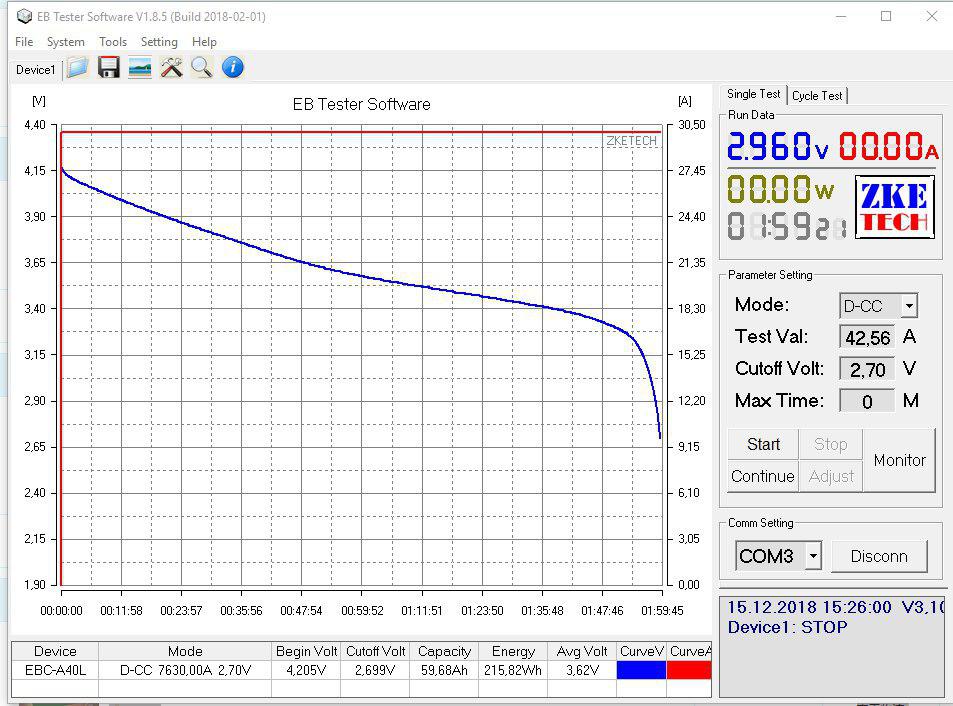The height and width of the screenshot is (706, 953).
Task: Switch to the Cycle Test tab
Action: 817,95
